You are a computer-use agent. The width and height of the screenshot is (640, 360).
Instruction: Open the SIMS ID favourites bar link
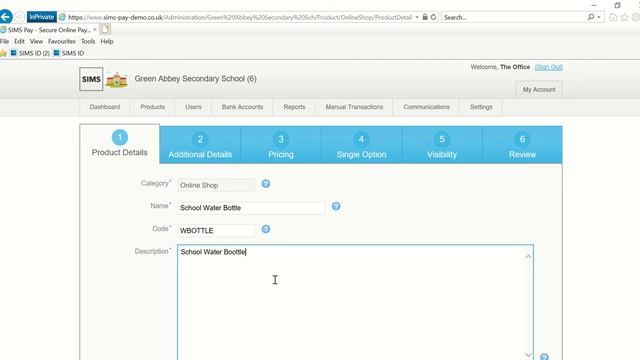[69, 53]
